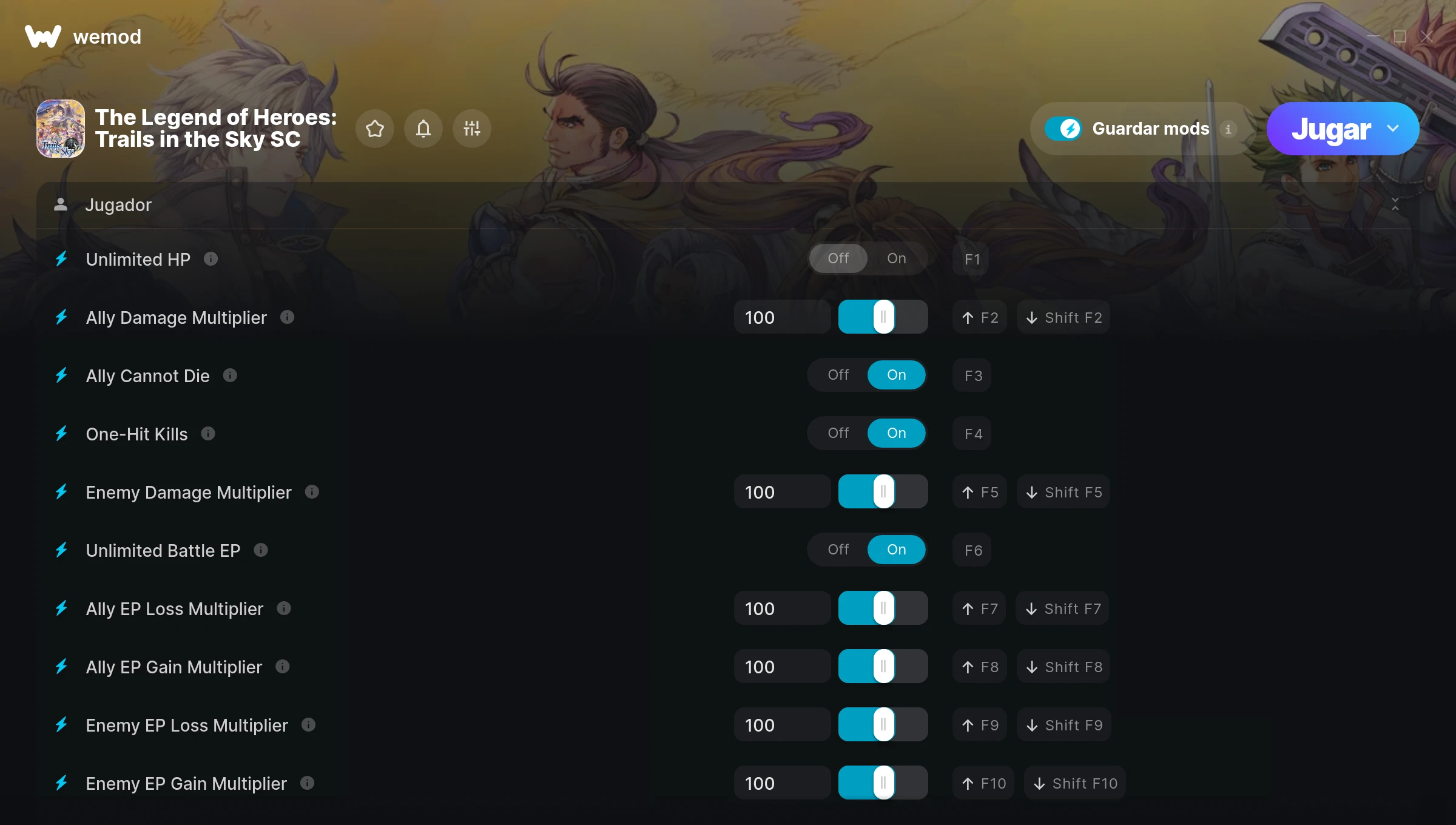The width and height of the screenshot is (1456, 825).
Task: Click the favorite star icon
Action: [375, 129]
